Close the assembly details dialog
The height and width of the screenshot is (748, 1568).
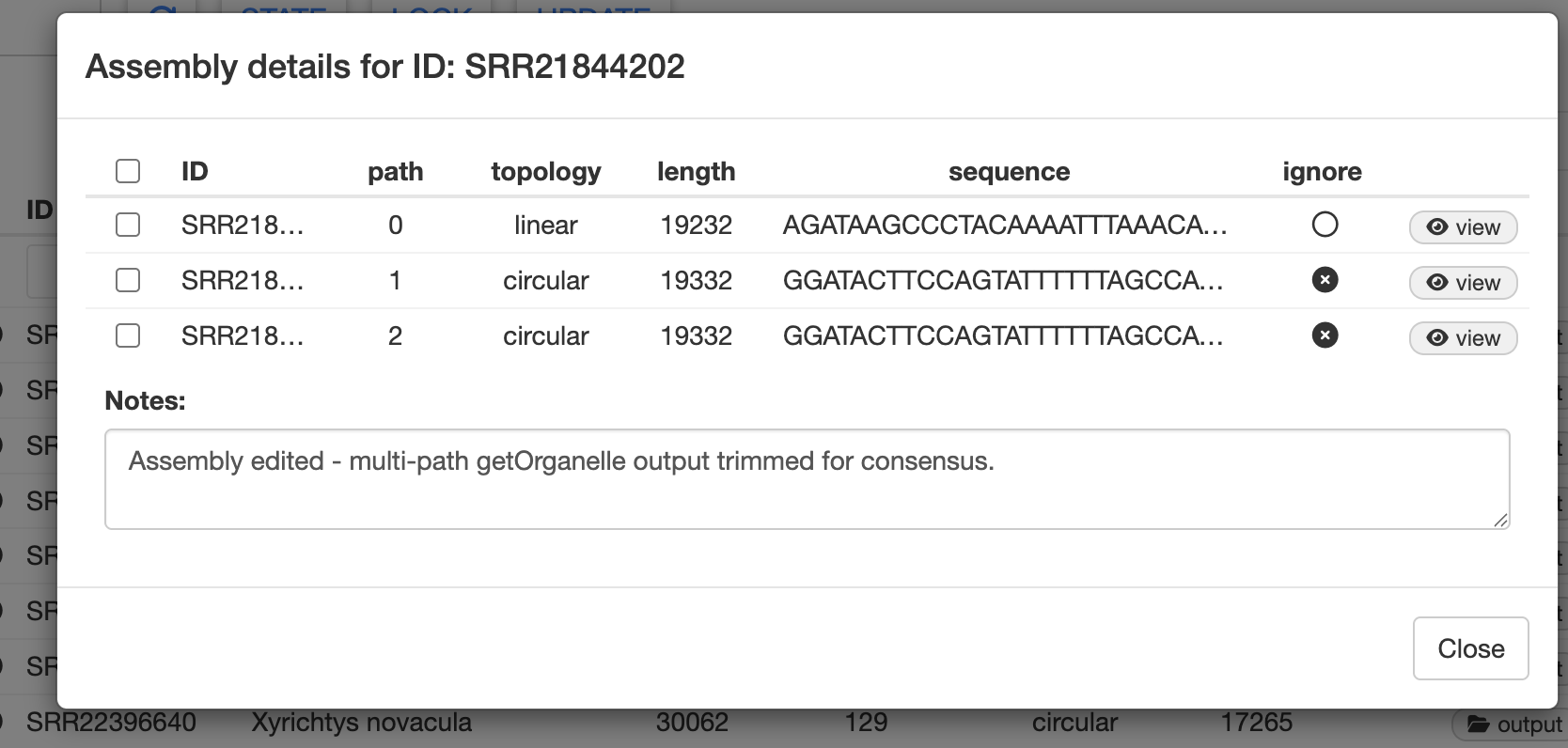[1470, 648]
